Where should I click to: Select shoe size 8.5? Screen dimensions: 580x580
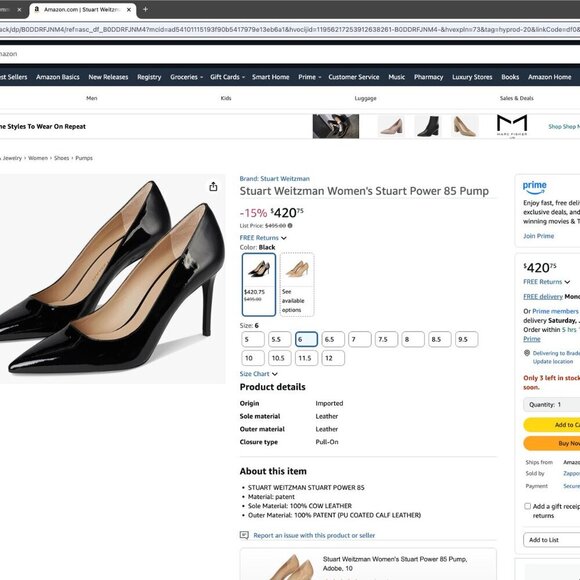(440, 339)
